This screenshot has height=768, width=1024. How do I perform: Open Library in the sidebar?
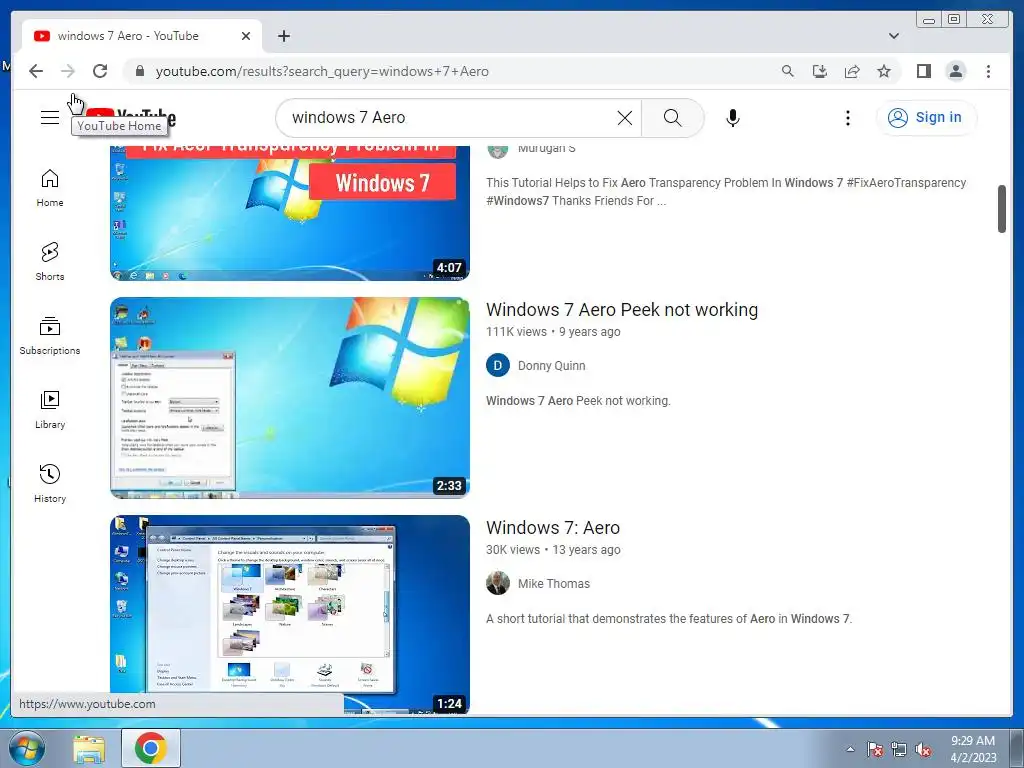pos(50,409)
